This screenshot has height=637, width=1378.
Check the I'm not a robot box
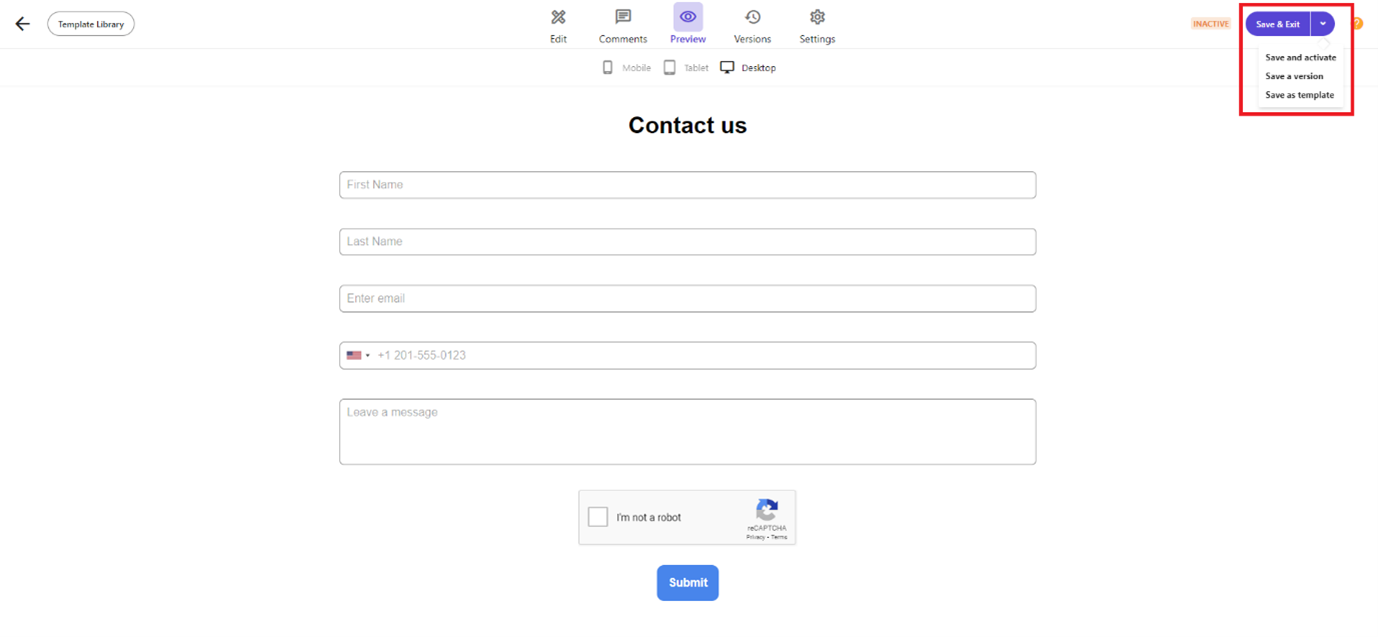598,517
